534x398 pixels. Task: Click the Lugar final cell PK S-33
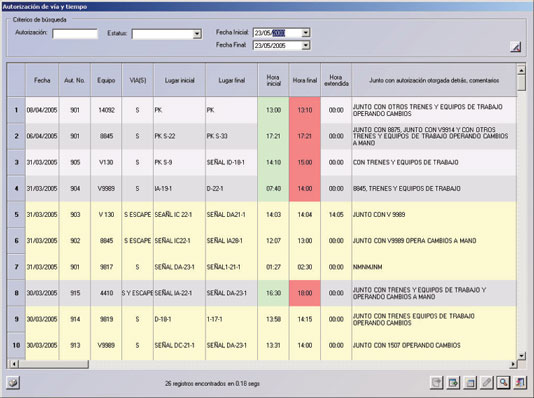[x=232, y=136]
